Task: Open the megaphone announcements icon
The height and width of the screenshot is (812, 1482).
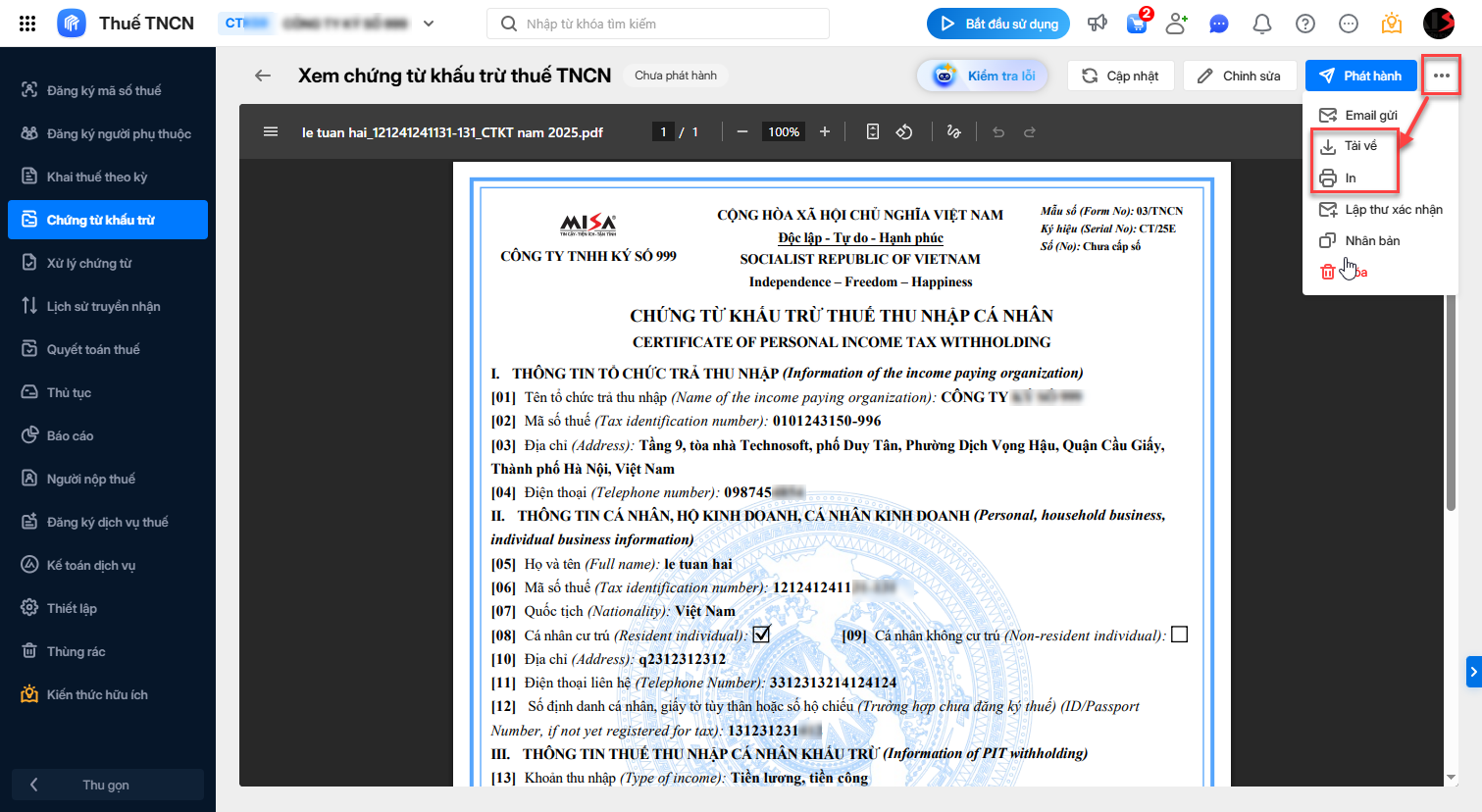Action: pyautogui.click(x=1098, y=24)
